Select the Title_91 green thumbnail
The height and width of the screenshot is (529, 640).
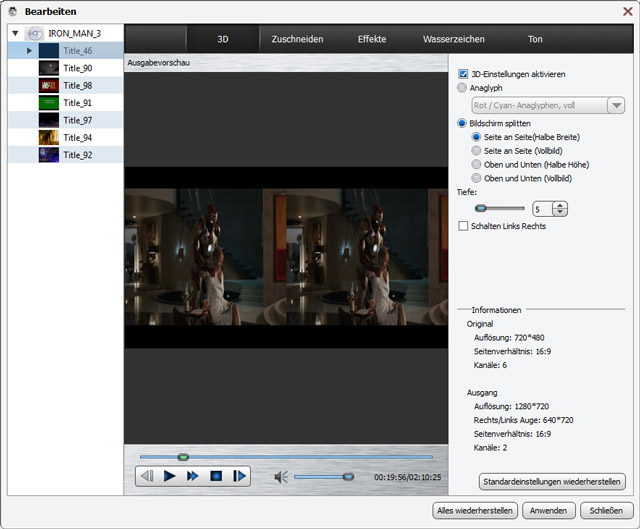[x=49, y=103]
